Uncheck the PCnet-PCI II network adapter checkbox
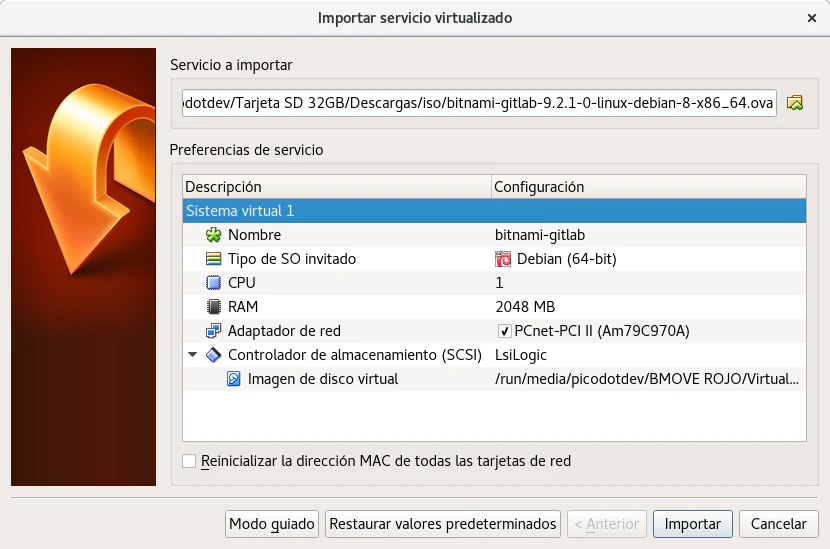This screenshot has width=830, height=549. point(505,331)
